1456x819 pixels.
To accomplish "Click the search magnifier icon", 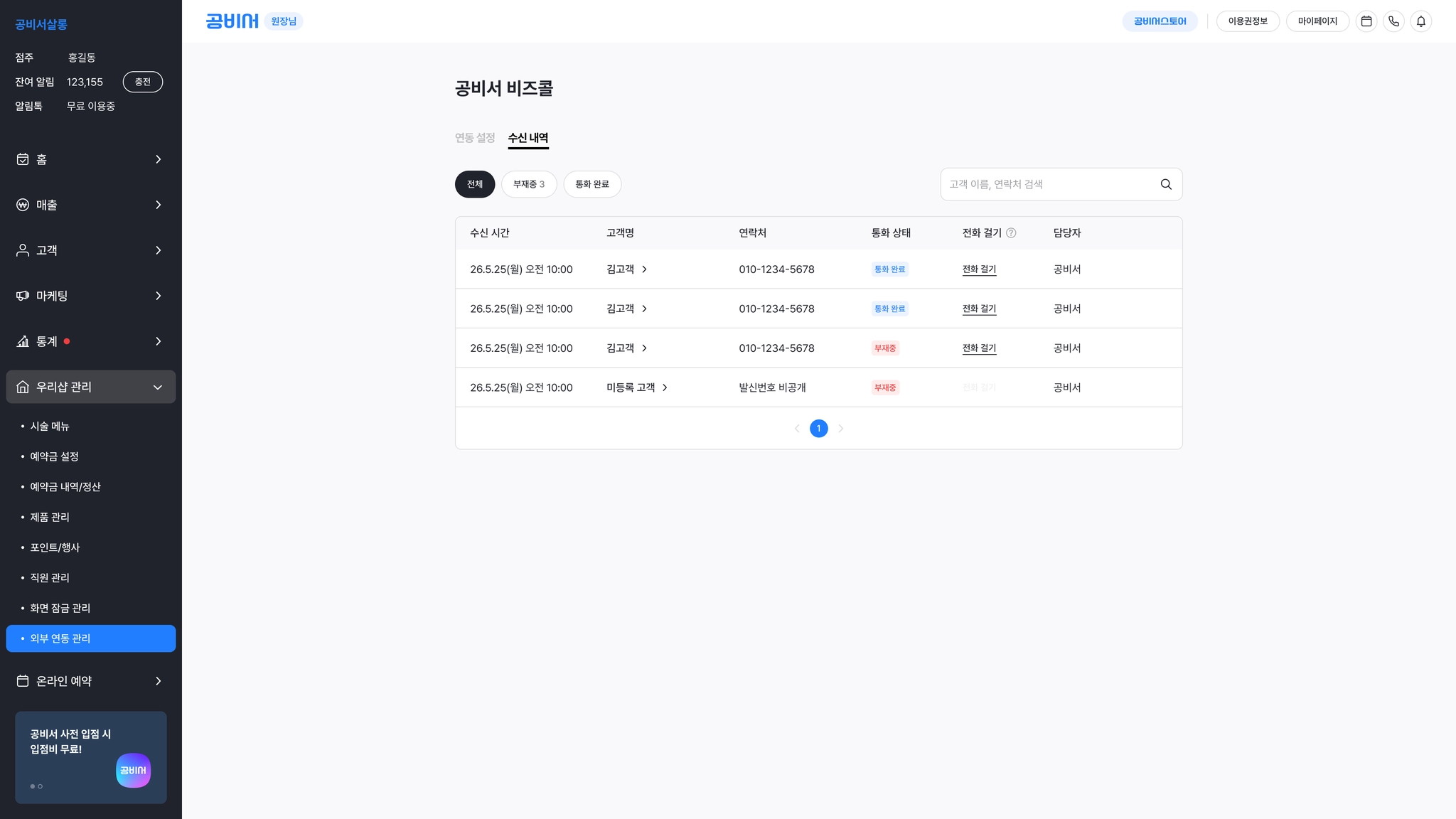I will point(1166,184).
